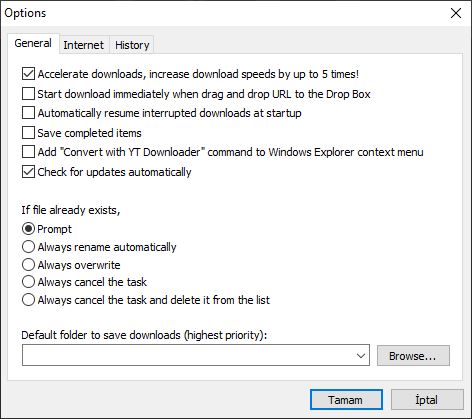Enable Convert with YT Downloader context menu option
The width and height of the screenshot is (472, 419).
pos(28,152)
